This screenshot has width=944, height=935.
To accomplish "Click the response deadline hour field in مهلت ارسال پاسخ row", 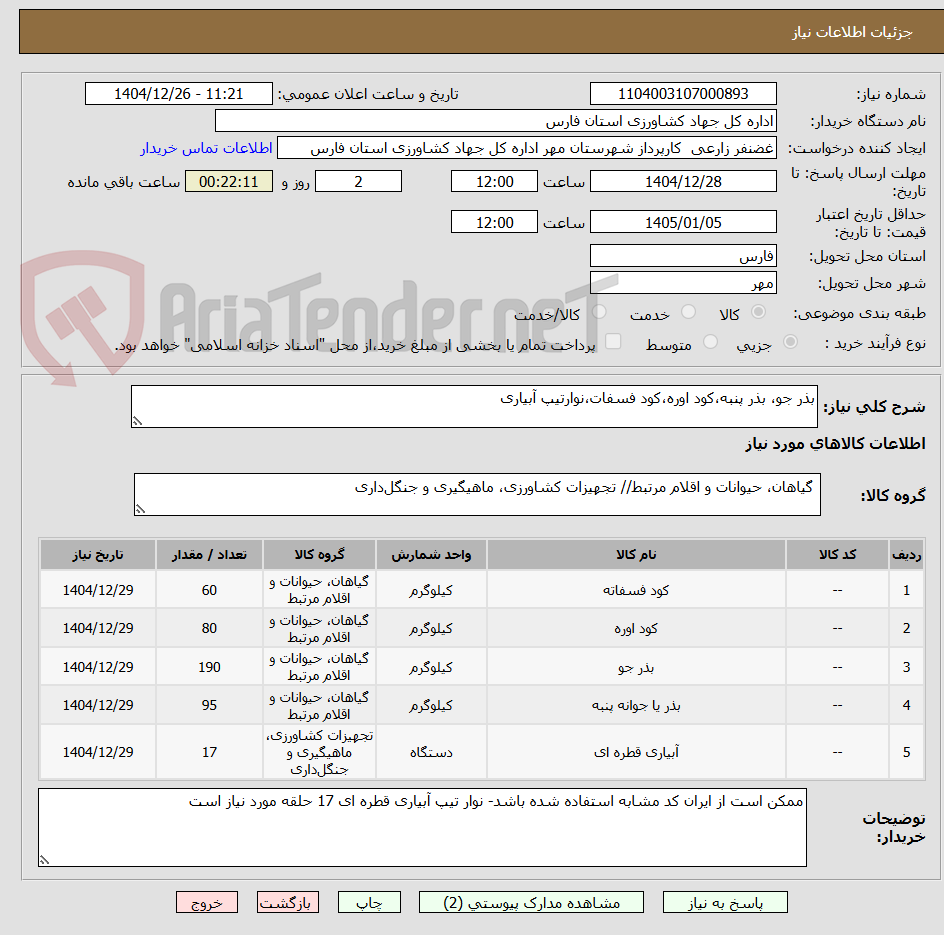I will click(494, 181).
